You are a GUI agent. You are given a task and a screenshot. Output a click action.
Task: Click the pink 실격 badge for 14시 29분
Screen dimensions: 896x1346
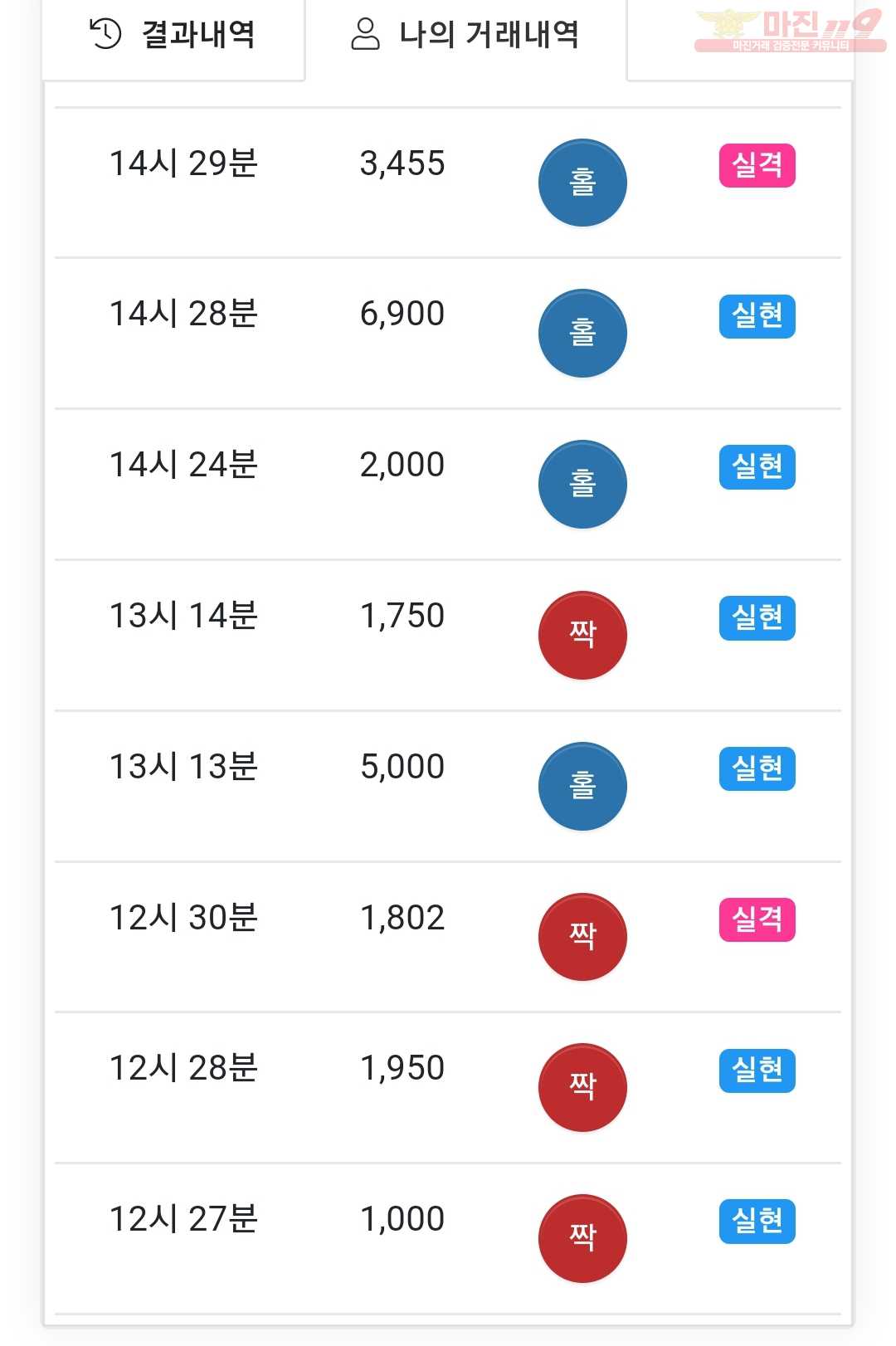click(x=757, y=165)
